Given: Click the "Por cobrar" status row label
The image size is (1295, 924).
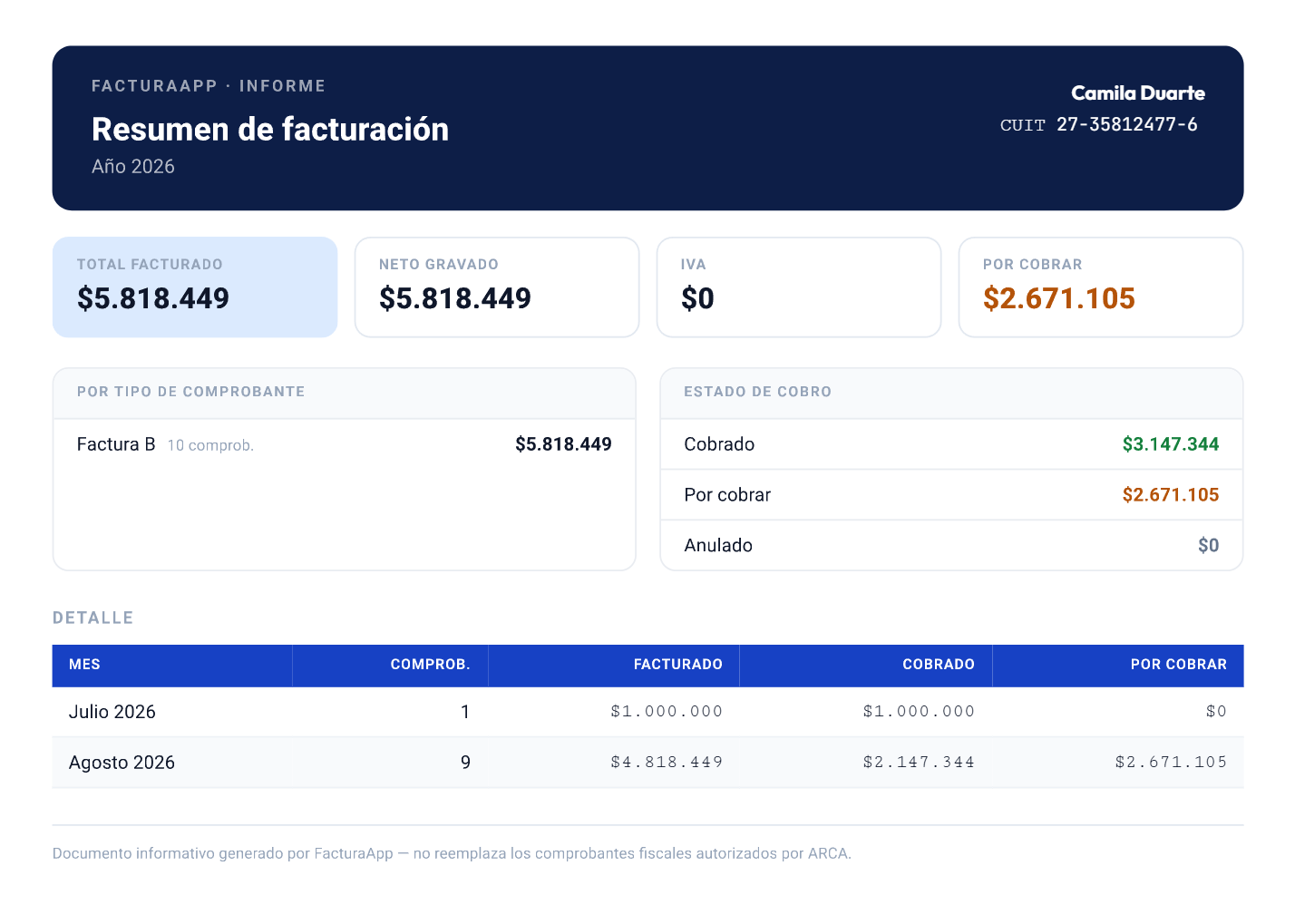Looking at the screenshot, I should [727, 495].
